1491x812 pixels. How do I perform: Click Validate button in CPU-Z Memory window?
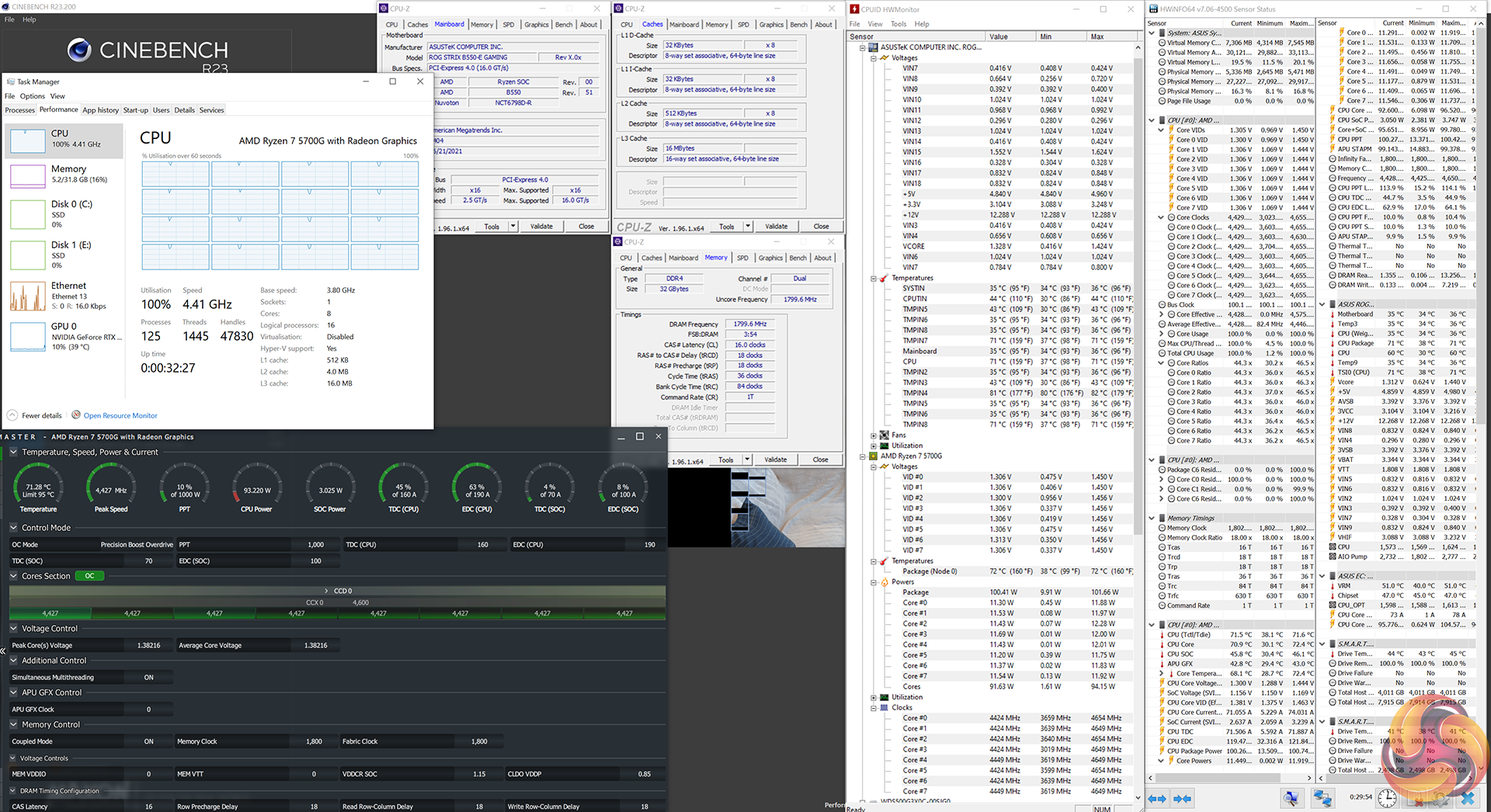(775, 460)
